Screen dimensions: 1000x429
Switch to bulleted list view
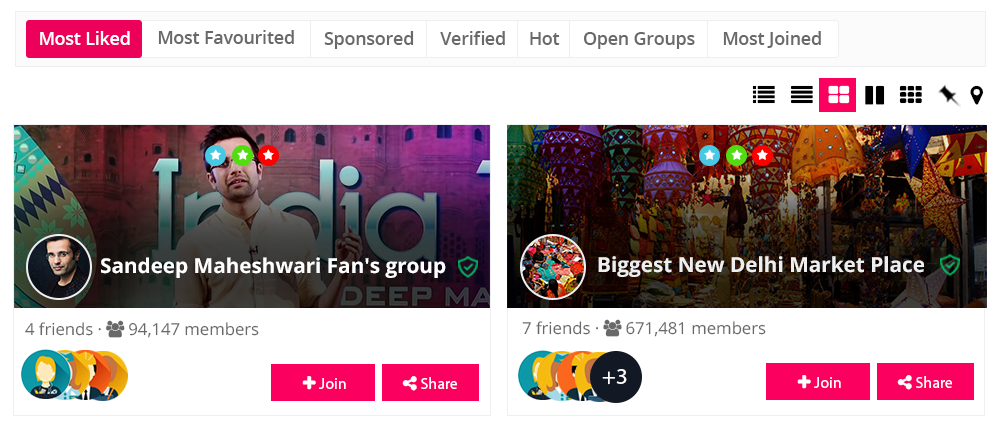[764, 95]
